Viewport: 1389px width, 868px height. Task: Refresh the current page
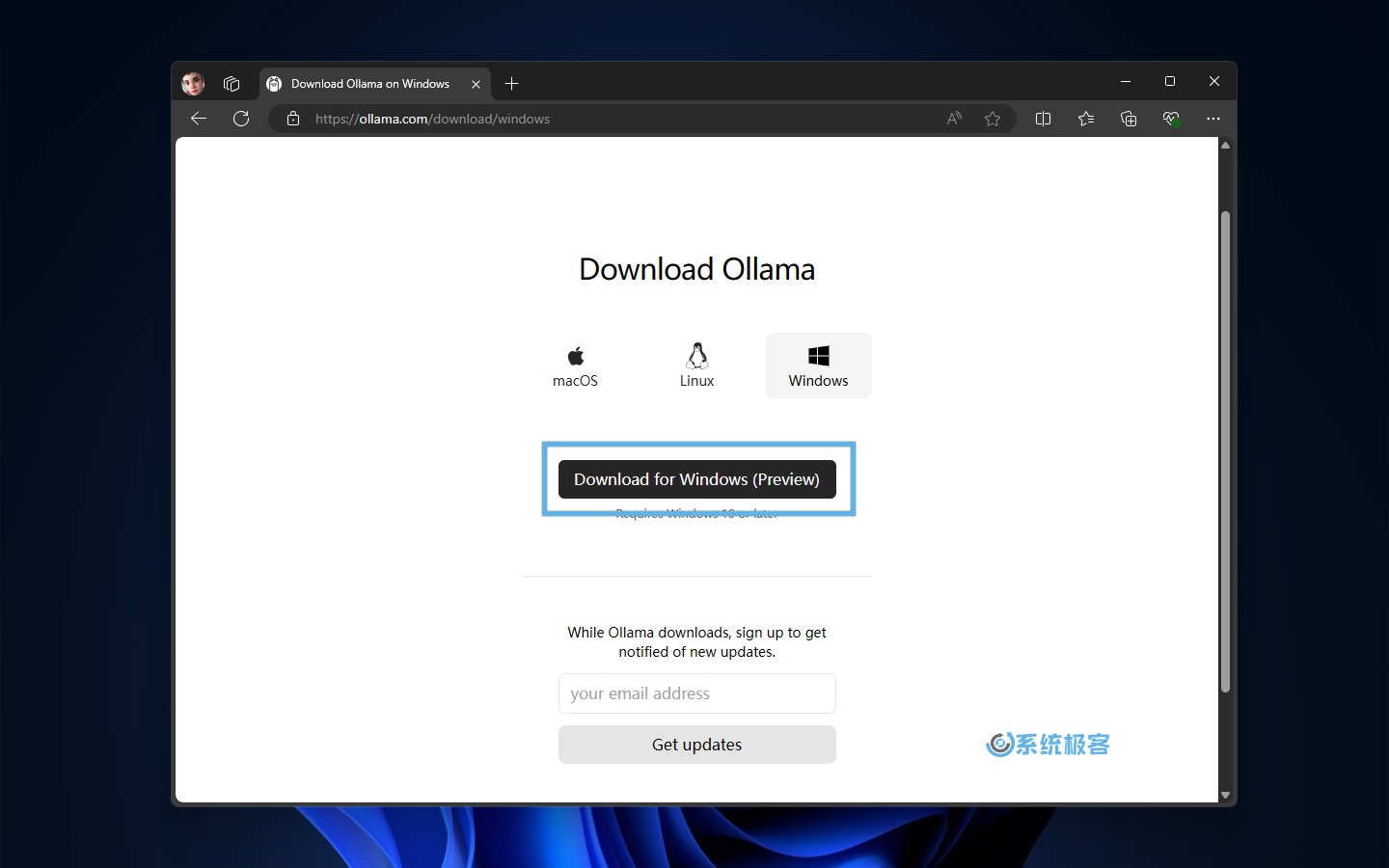[241, 119]
